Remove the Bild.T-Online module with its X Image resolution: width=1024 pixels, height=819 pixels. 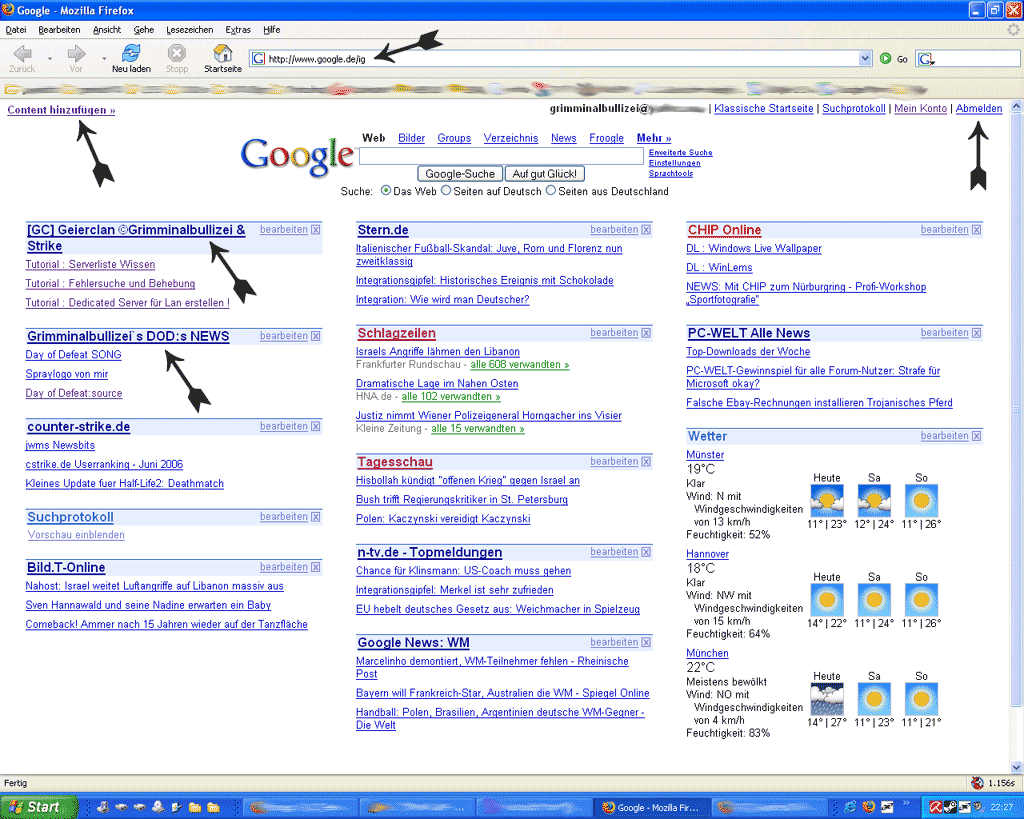click(315, 568)
